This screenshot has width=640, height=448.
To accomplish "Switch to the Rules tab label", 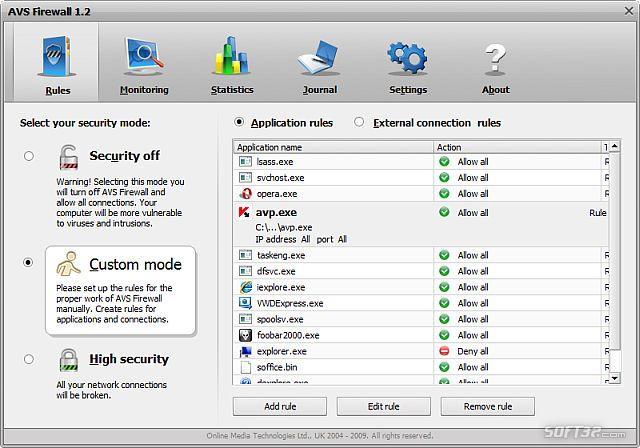I will (x=58, y=91).
